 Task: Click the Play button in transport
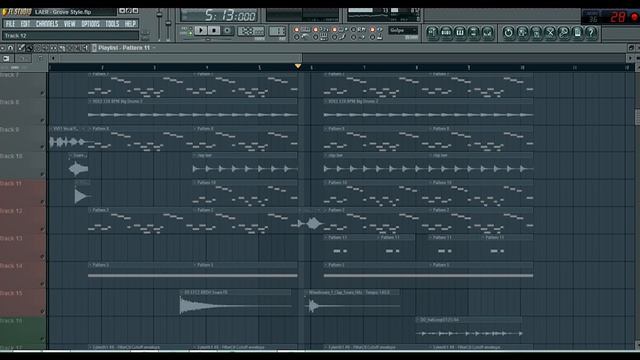[x=200, y=30]
